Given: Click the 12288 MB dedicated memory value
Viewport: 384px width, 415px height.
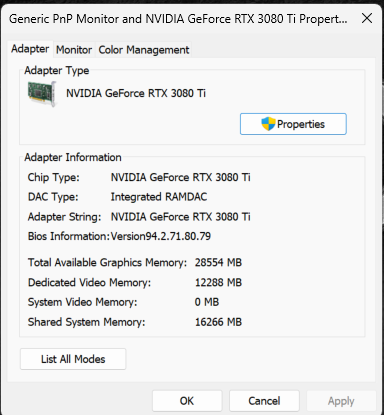Looking at the screenshot, I should click(x=218, y=282).
